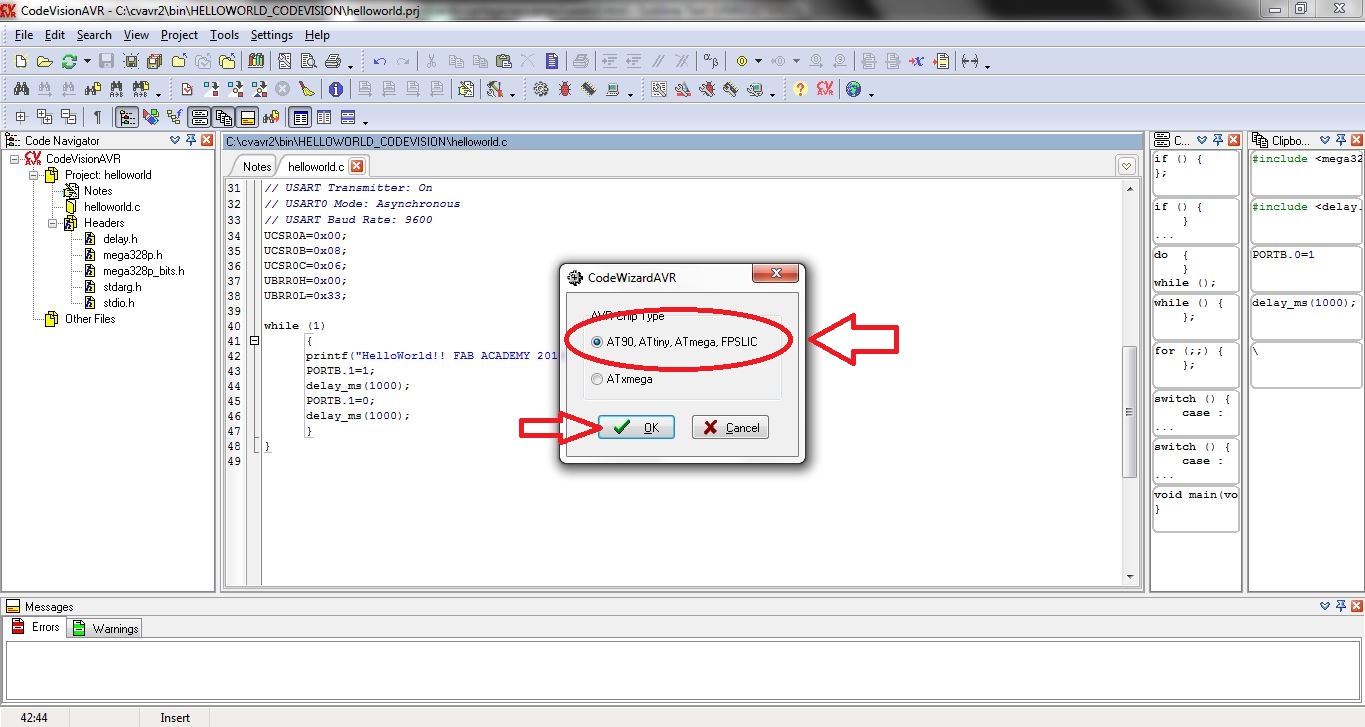Click the printer icon in the top toolbar

pyautogui.click(x=333, y=61)
